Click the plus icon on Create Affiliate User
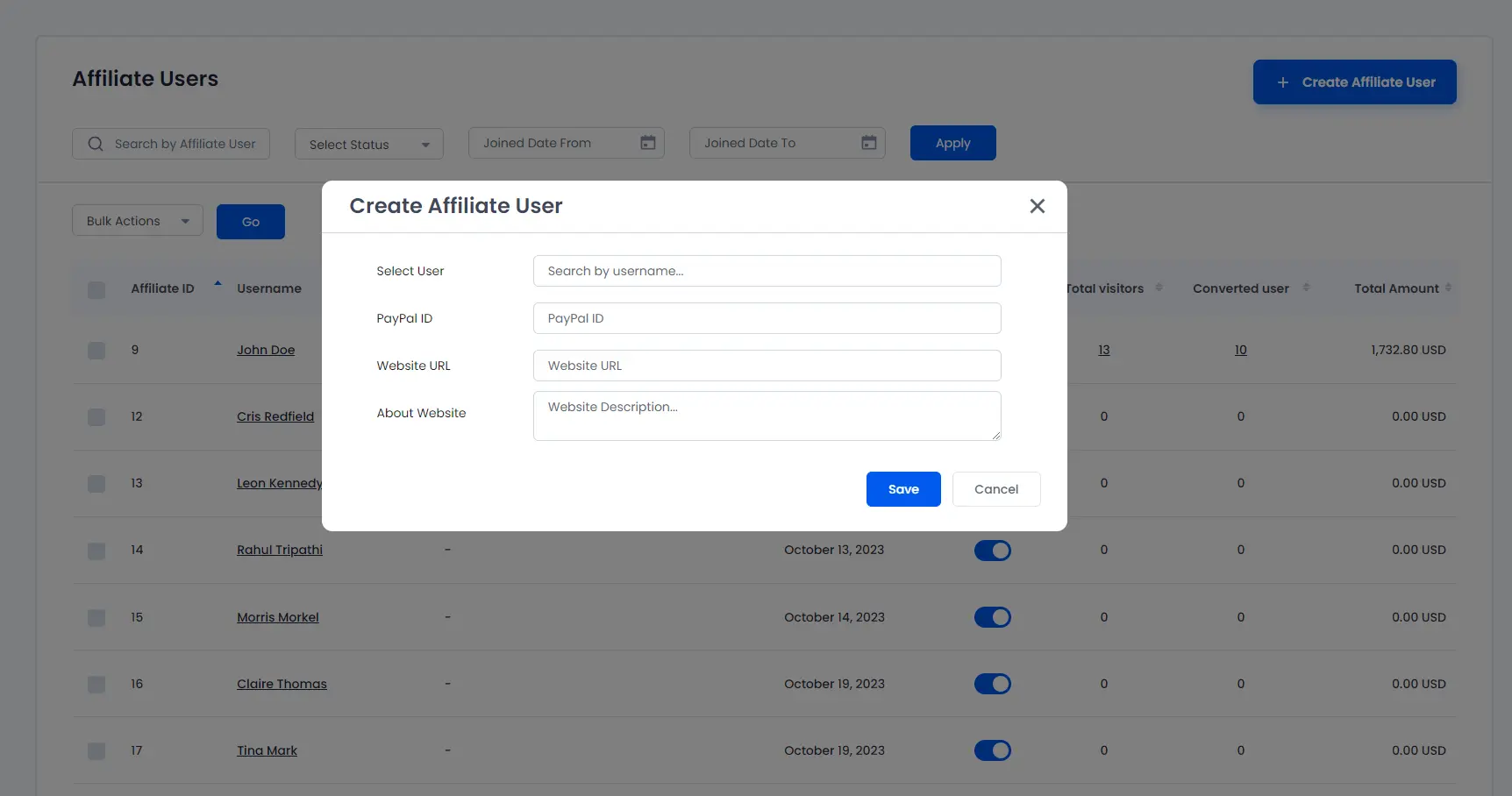Screen dimensions: 1512x796 [1283, 82]
